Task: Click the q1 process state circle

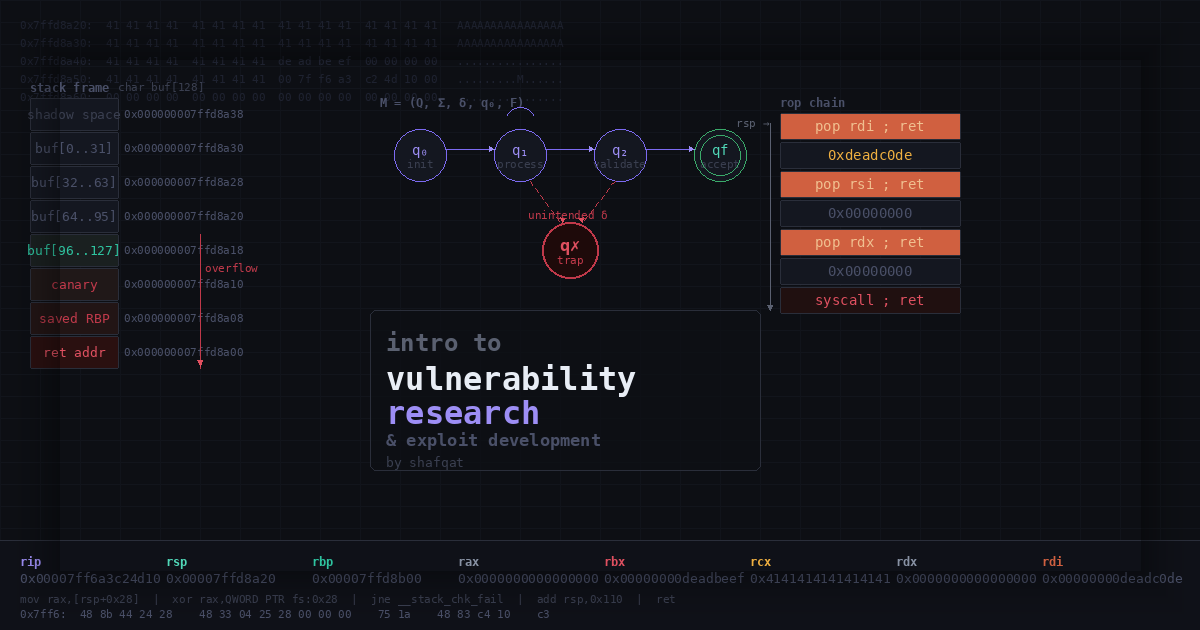Action: [520, 155]
